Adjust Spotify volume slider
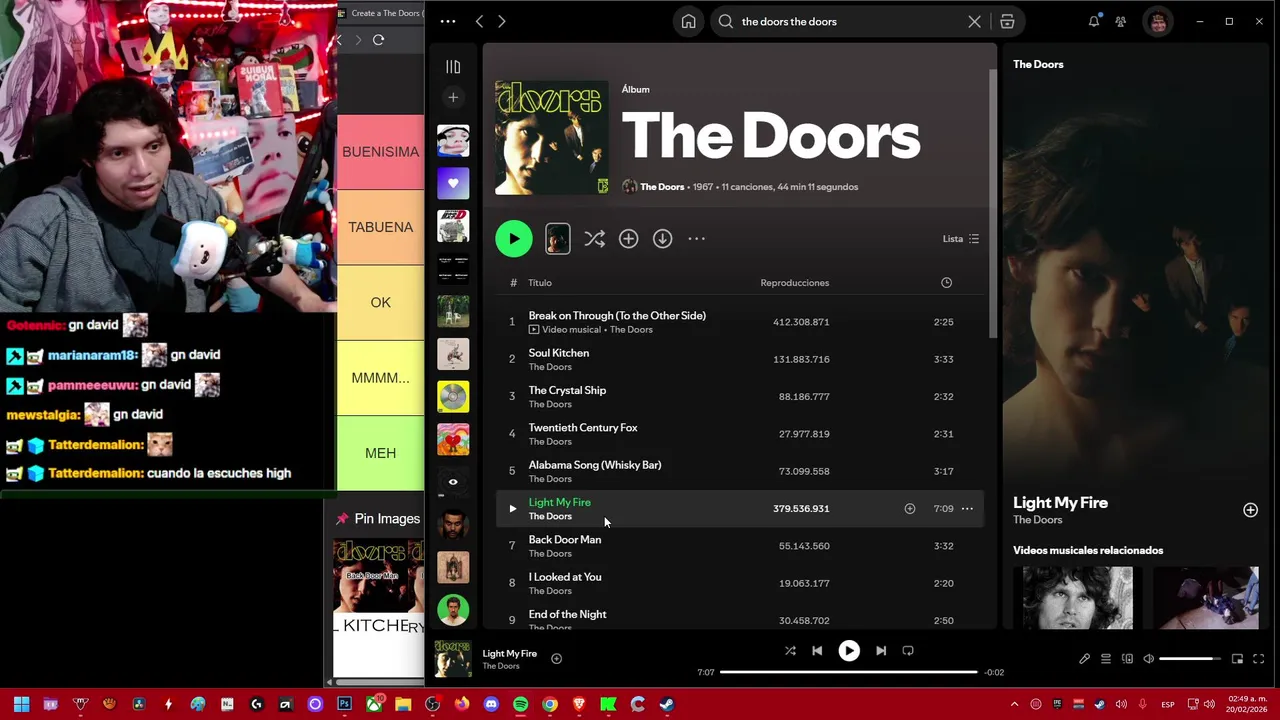The height and width of the screenshot is (720, 1280). point(1190,659)
